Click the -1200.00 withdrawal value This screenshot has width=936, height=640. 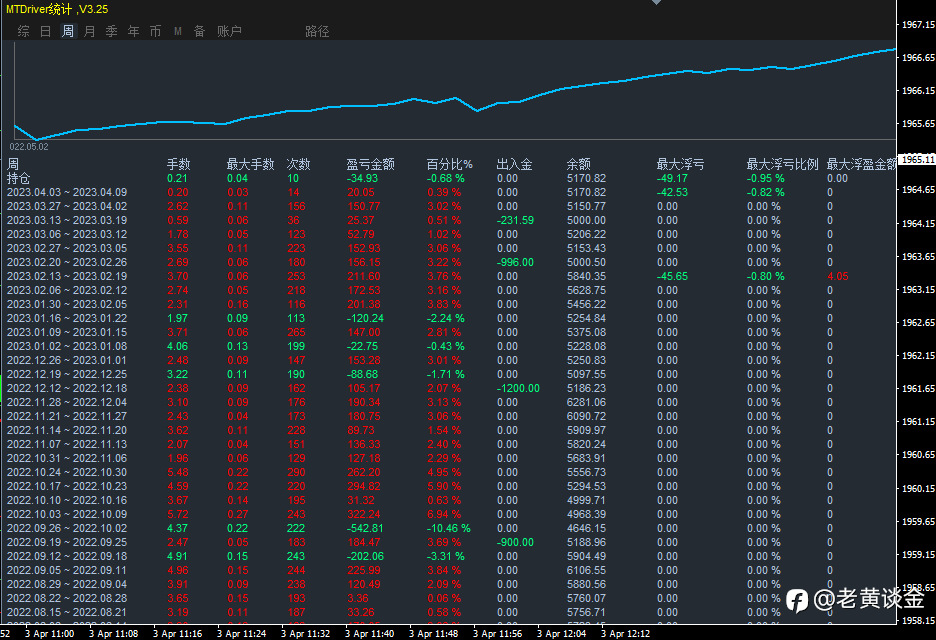(518, 389)
